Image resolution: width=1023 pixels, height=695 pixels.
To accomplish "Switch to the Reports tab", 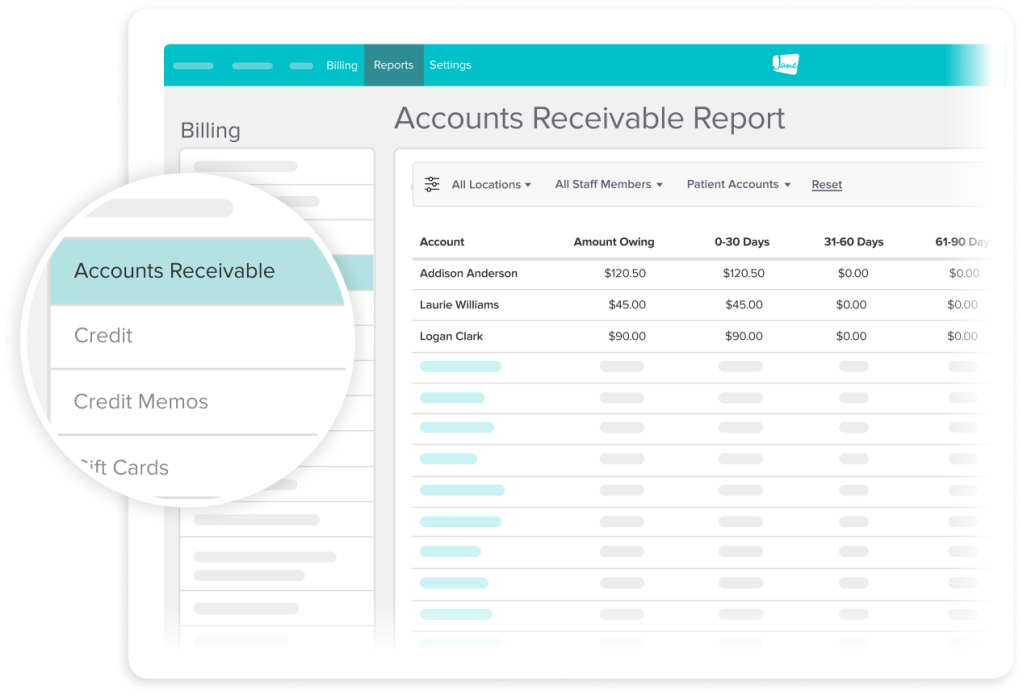I will click(393, 65).
